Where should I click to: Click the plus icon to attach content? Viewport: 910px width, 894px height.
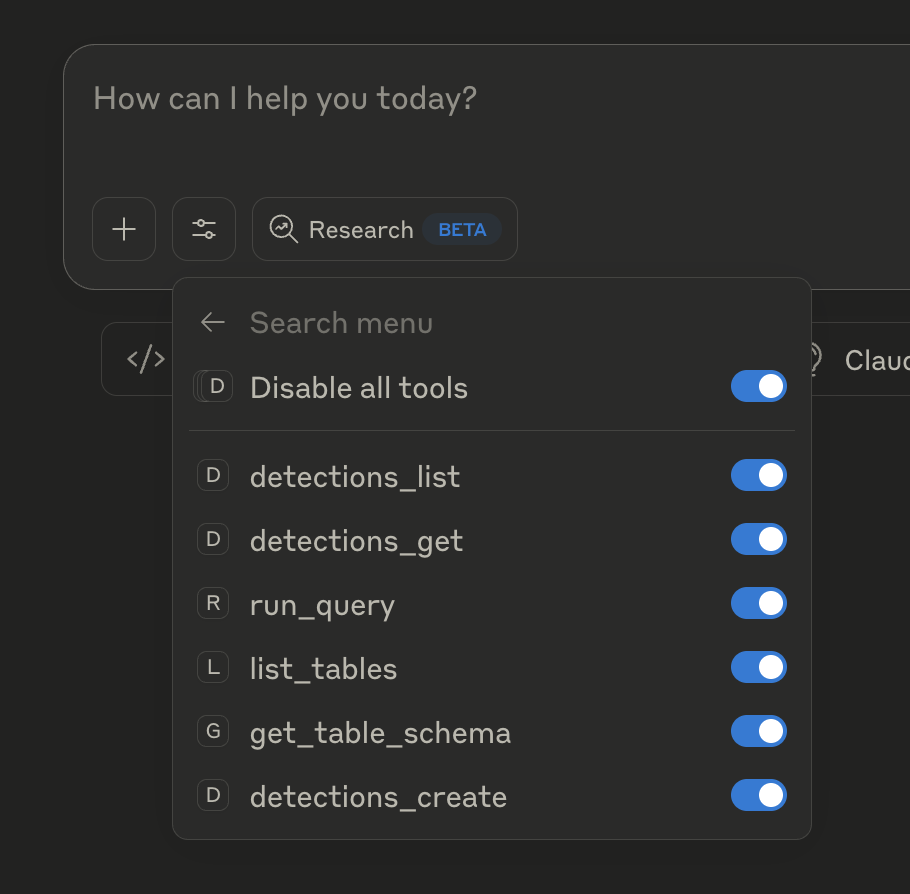123,228
